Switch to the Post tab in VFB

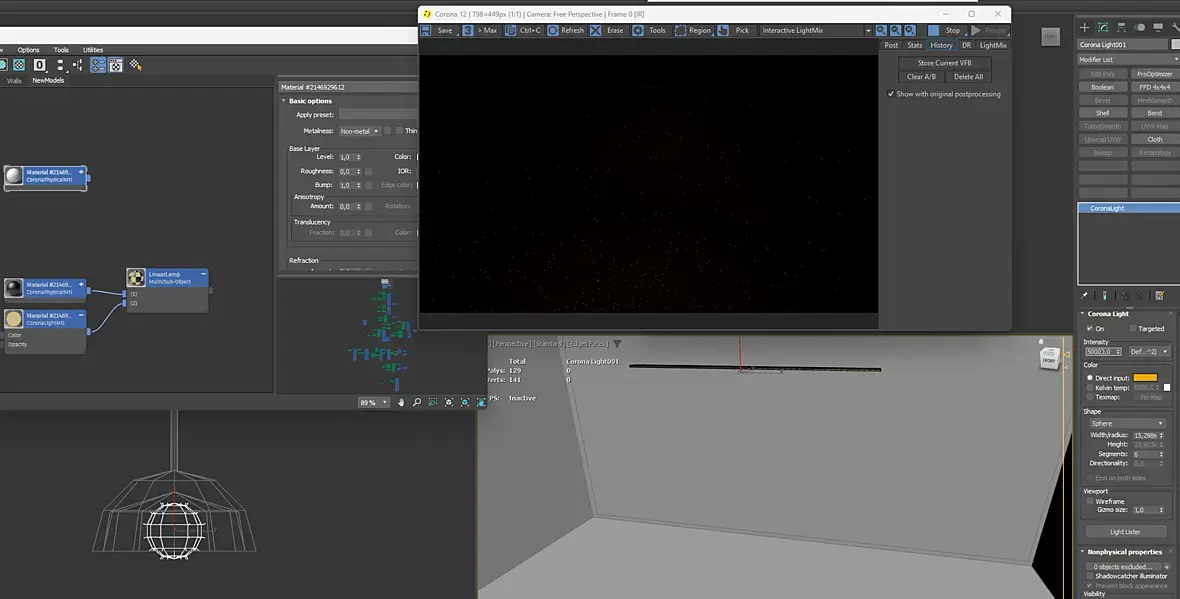[891, 45]
